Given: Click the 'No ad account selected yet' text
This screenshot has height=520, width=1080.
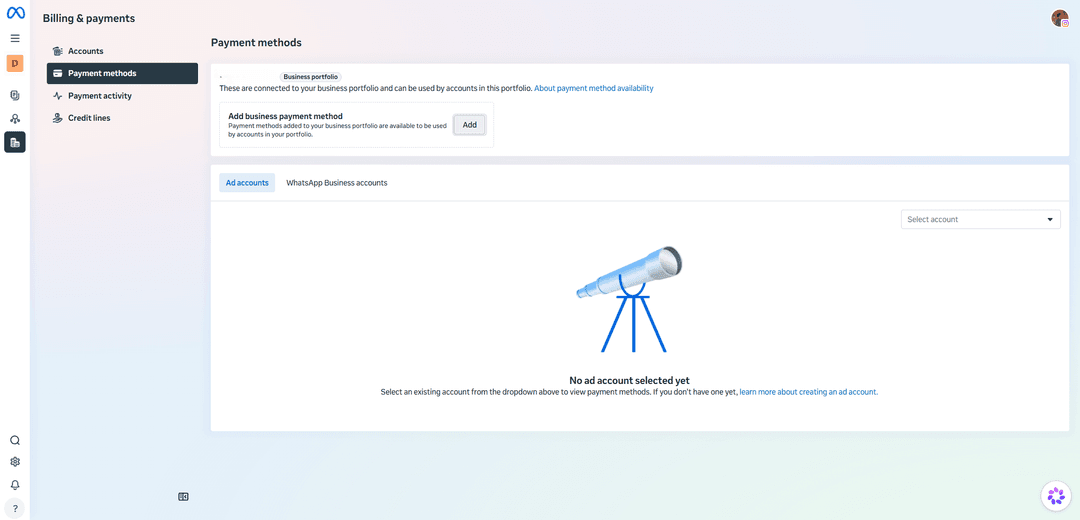Looking at the screenshot, I should (x=630, y=380).
